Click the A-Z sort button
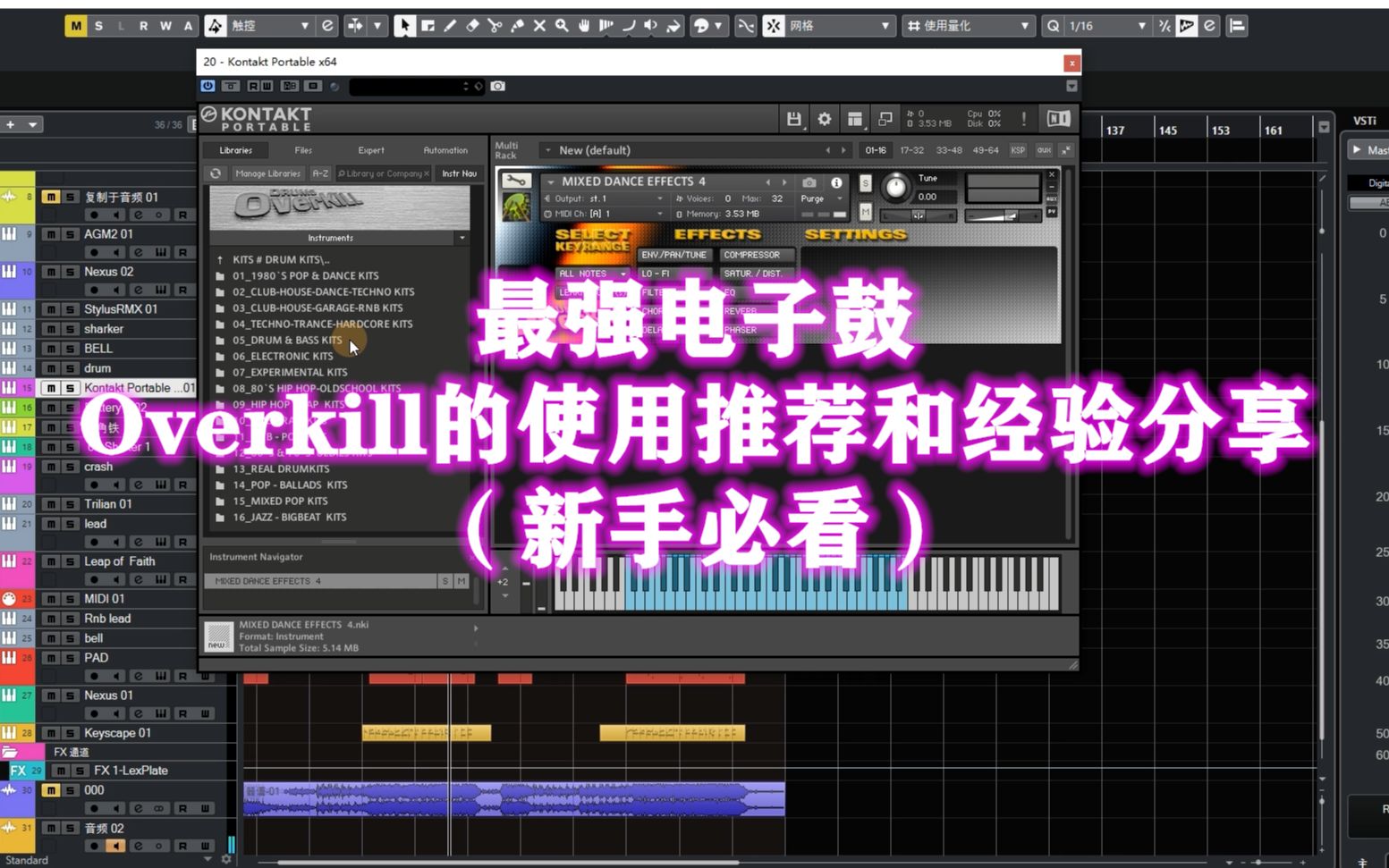This screenshot has height=868, width=1389. tap(320, 173)
